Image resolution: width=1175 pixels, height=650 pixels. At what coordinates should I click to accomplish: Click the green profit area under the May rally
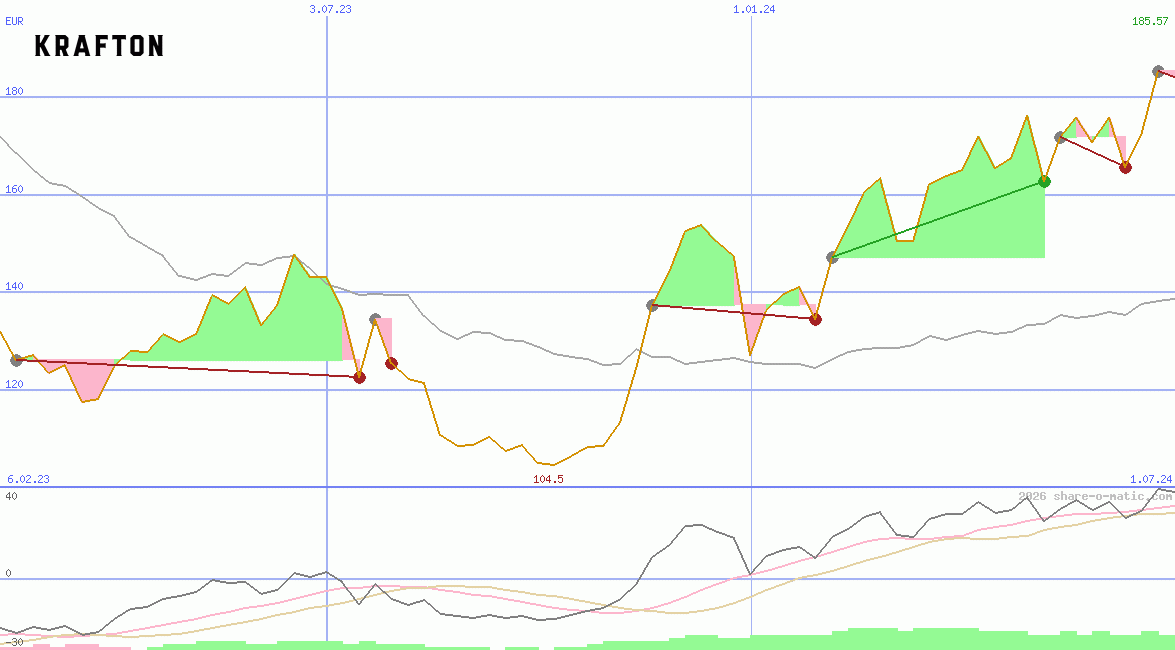pos(240,330)
